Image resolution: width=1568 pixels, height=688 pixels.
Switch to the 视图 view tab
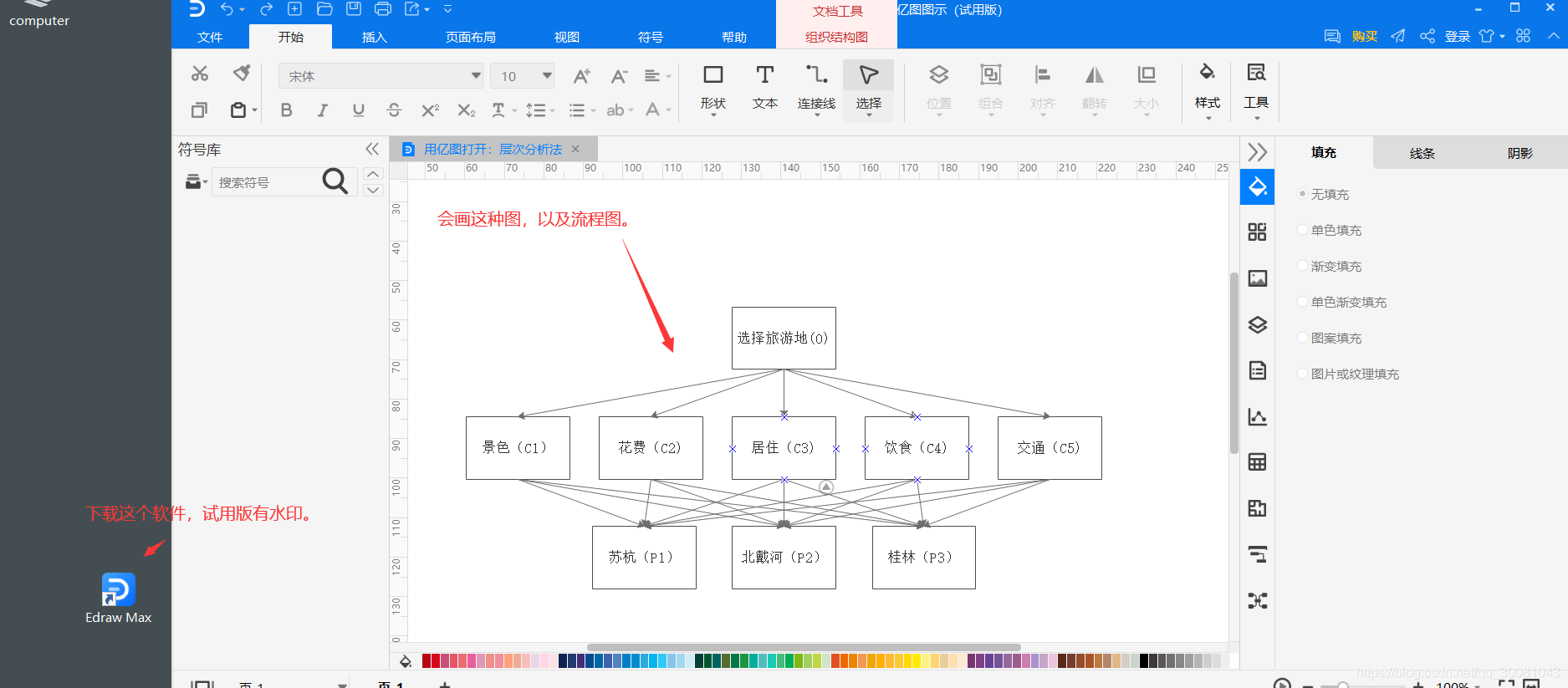click(x=567, y=37)
